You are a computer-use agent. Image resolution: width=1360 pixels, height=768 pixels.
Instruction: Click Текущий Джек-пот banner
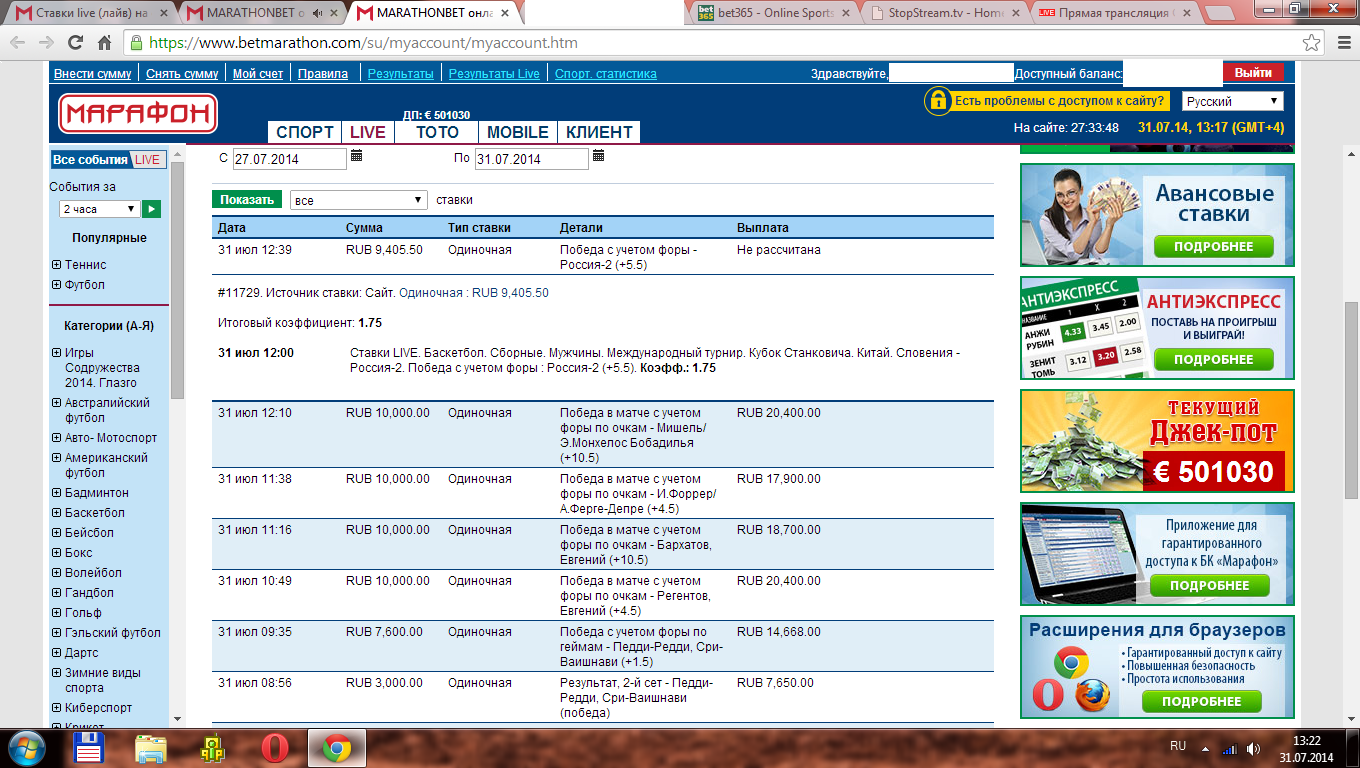pos(1157,441)
